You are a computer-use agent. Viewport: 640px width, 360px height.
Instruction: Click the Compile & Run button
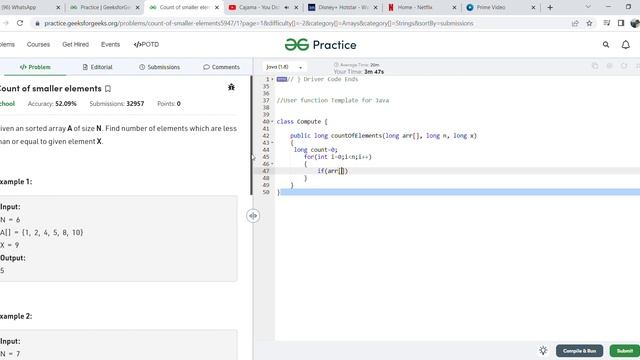579,351
